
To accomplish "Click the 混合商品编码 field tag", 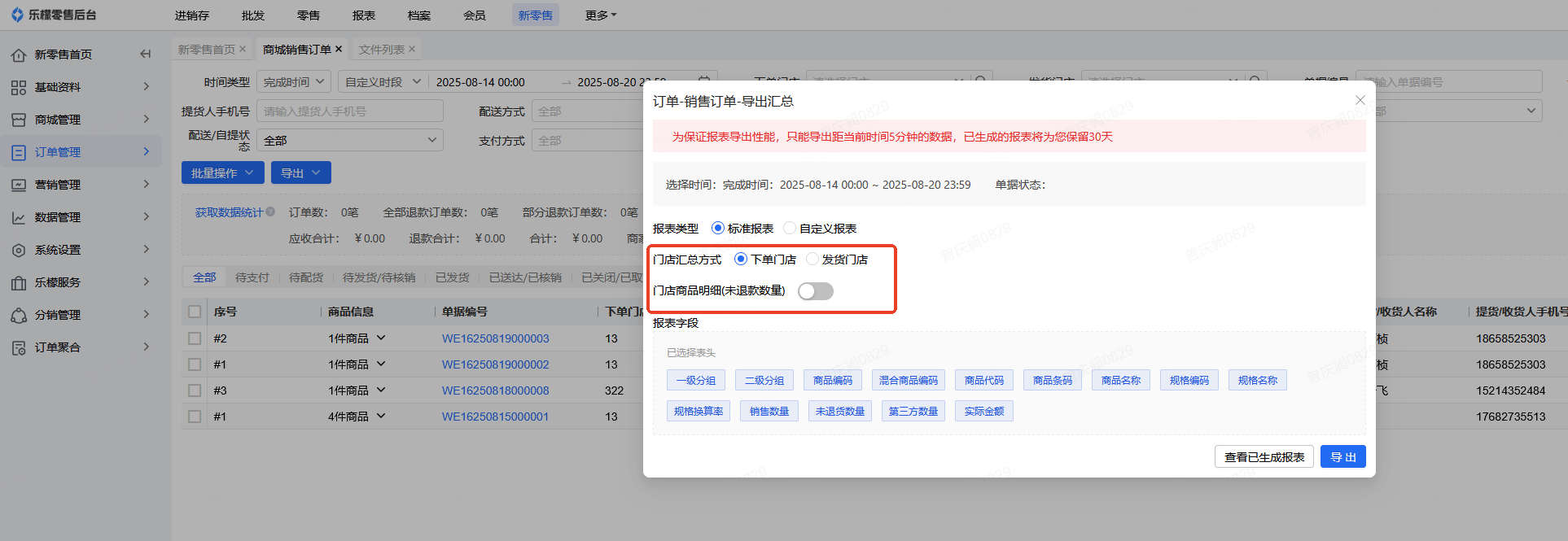I will pos(909,380).
